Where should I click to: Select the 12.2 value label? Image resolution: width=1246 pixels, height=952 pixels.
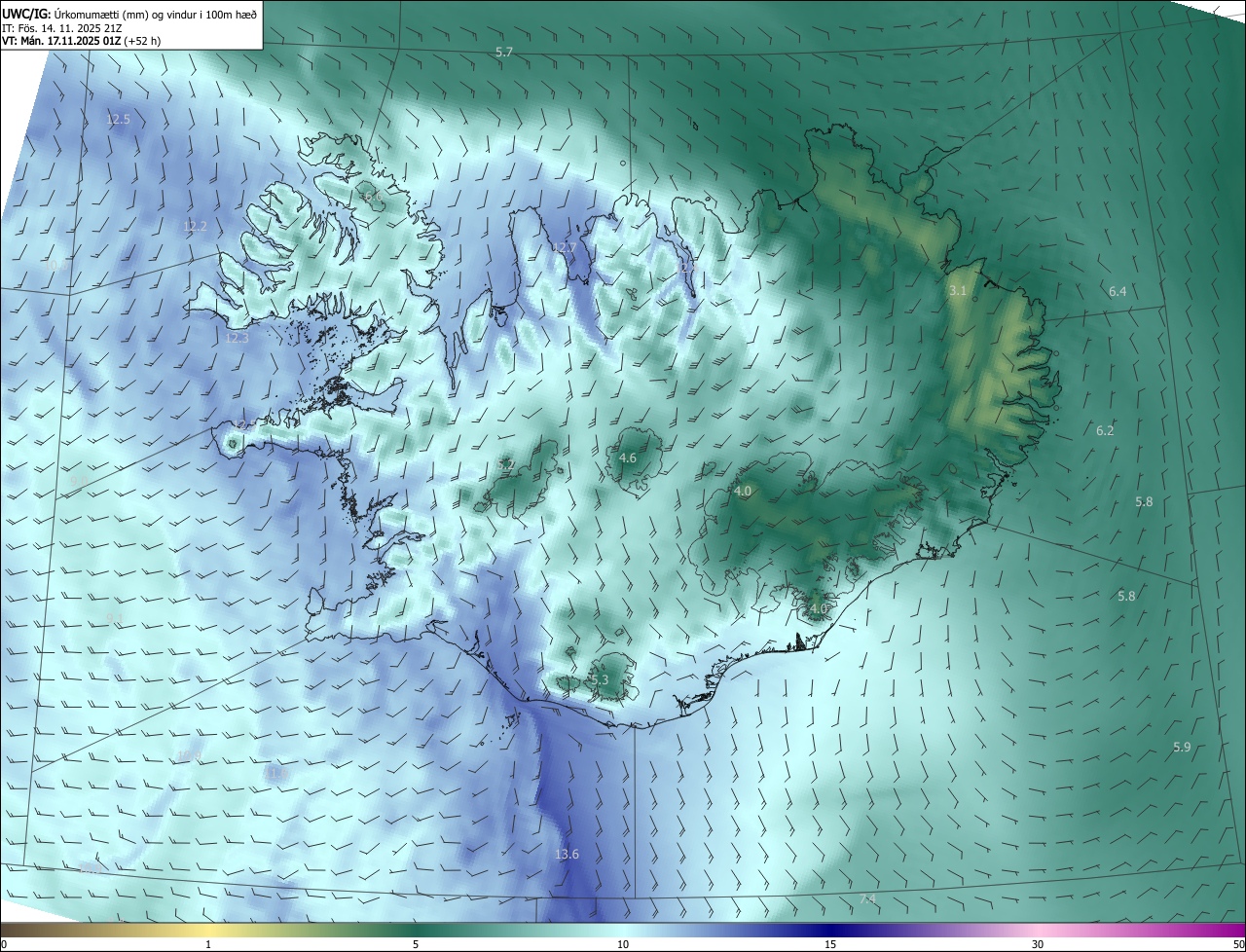[x=195, y=226]
